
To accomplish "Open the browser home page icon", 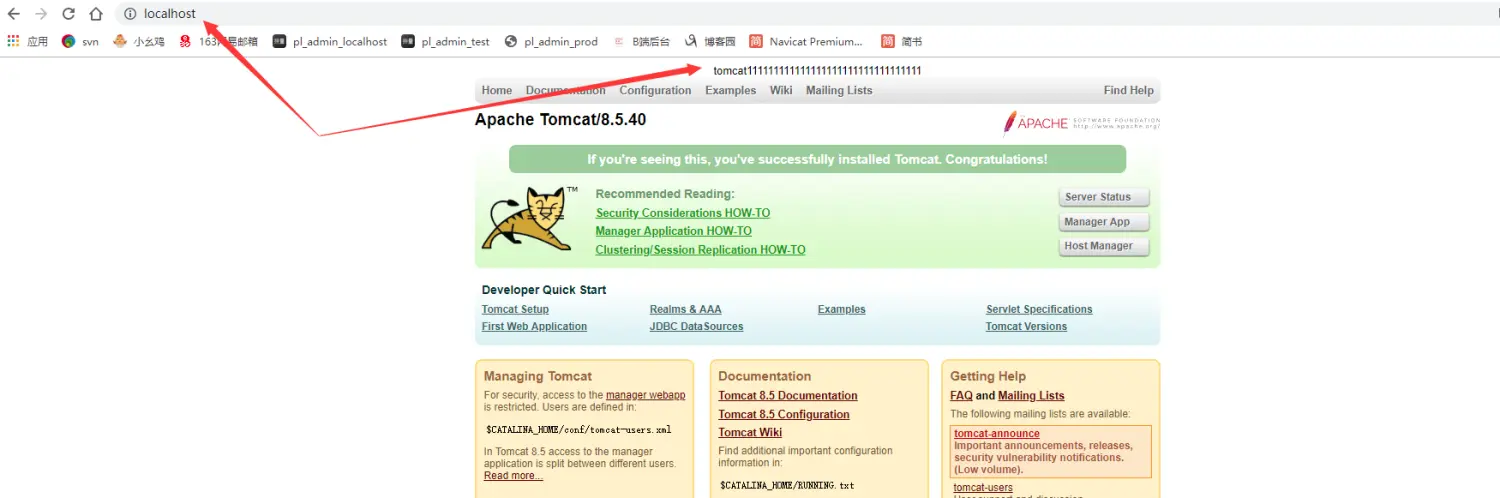I will coord(96,14).
